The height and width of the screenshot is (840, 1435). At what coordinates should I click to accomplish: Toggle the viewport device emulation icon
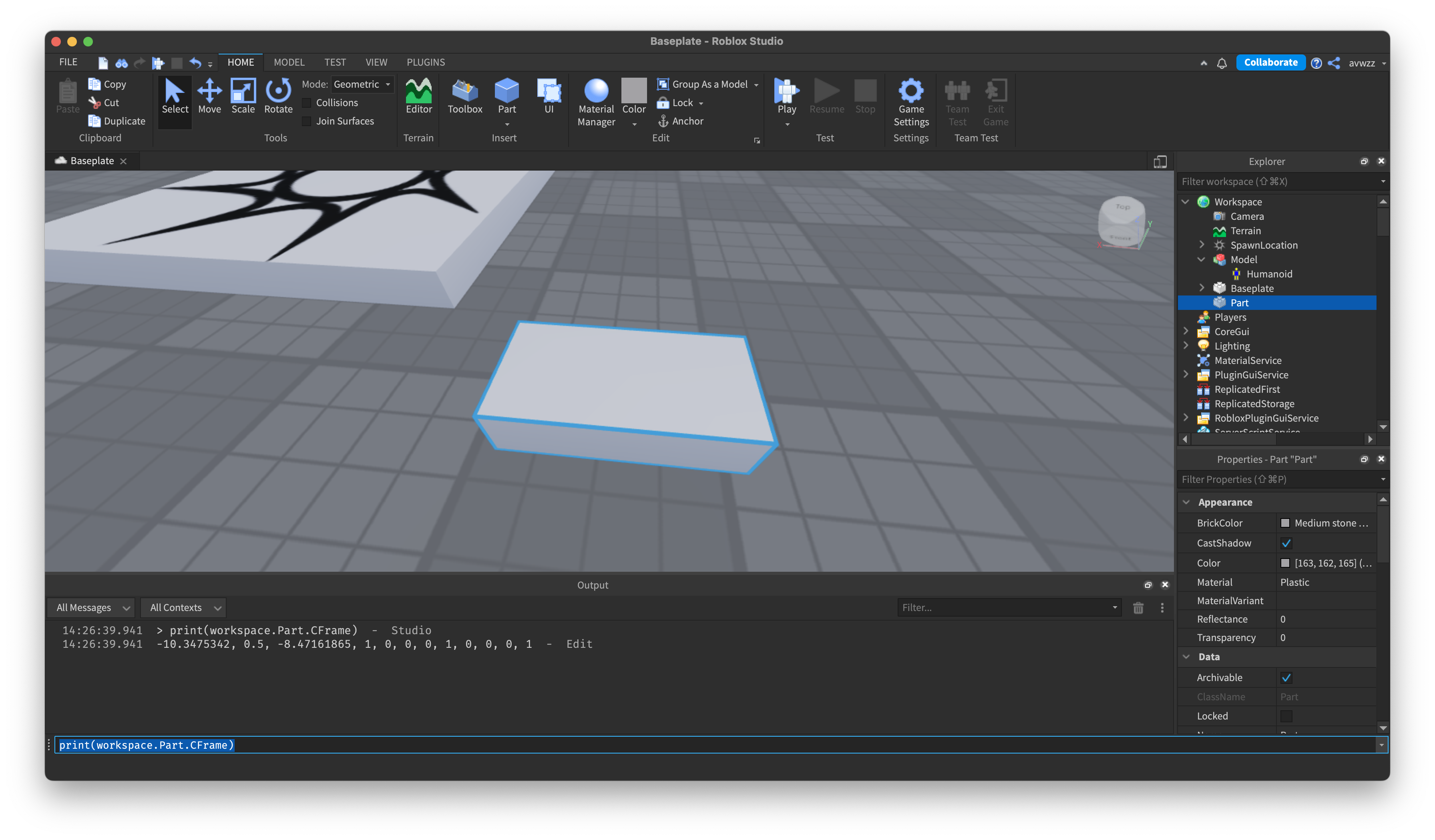1160,162
